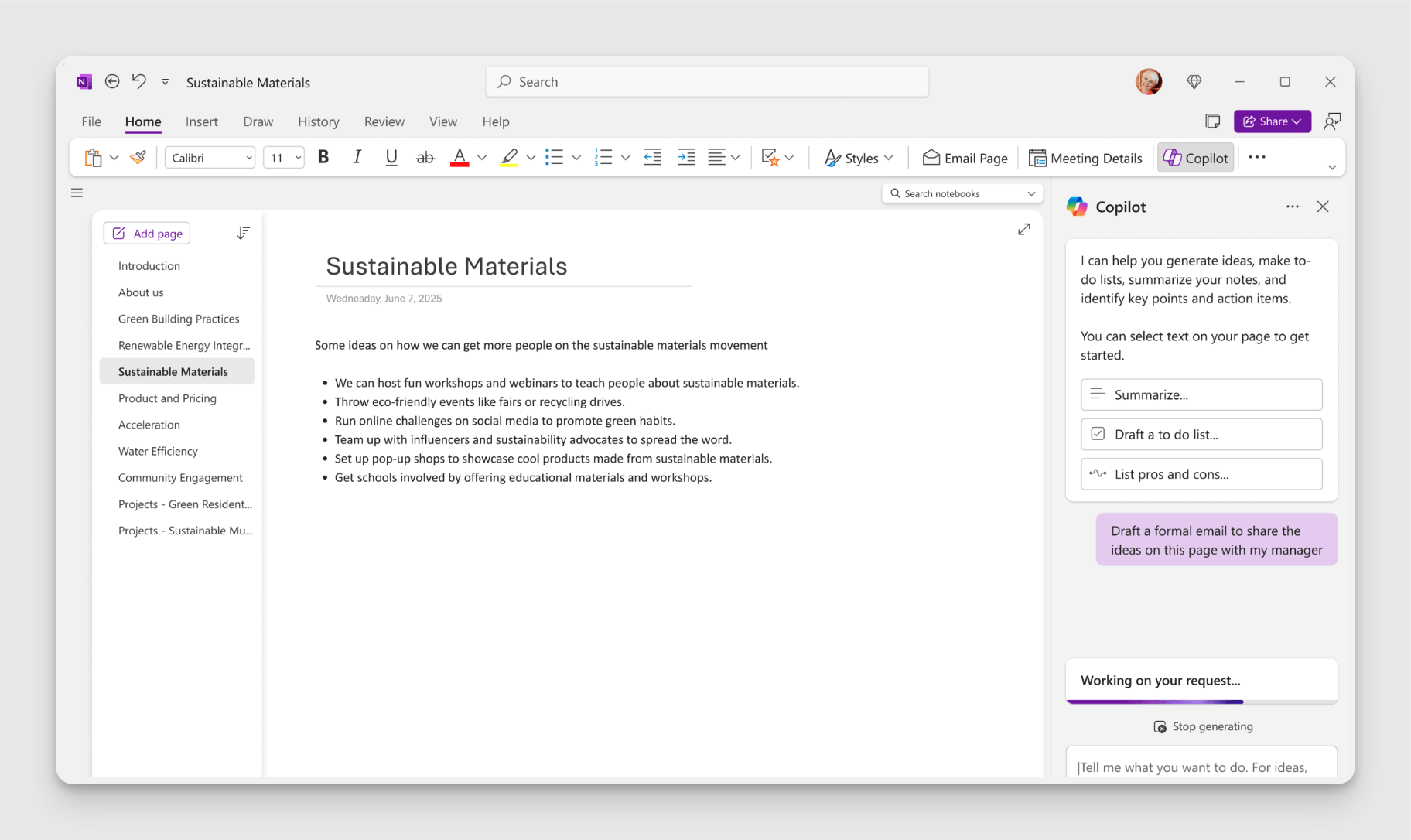The image size is (1411, 840).
Task: Undo the last action
Action: pyautogui.click(x=139, y=81)
